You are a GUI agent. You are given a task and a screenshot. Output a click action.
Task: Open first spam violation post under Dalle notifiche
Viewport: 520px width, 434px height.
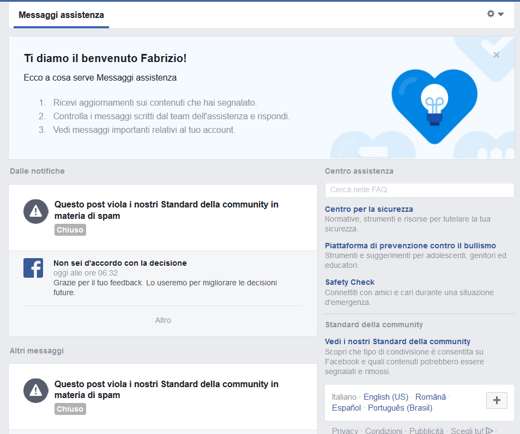click(166, 210)
